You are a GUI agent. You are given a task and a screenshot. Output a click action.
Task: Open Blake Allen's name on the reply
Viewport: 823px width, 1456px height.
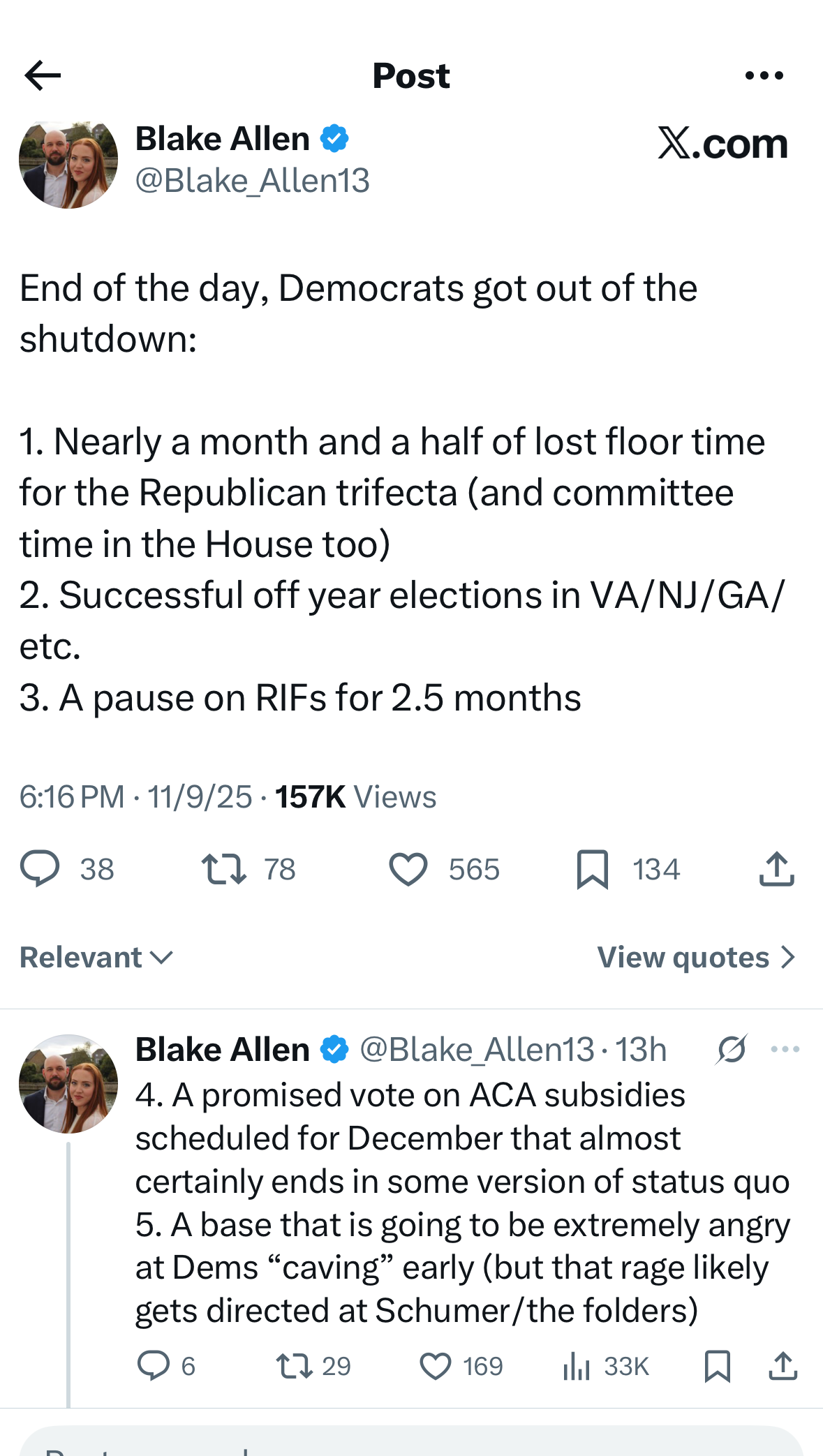point(223,1049)
